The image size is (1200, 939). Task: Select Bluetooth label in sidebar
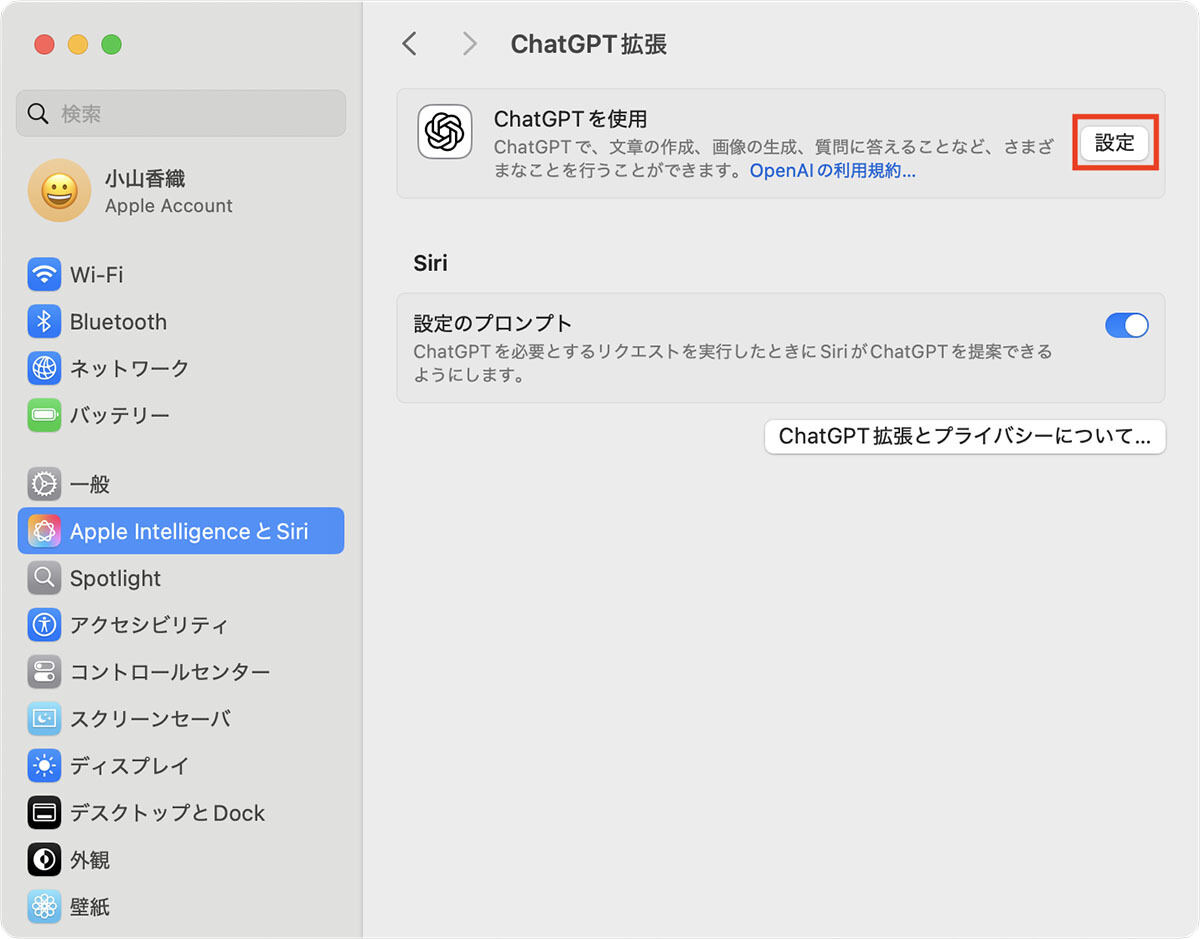tap(118, 322)
